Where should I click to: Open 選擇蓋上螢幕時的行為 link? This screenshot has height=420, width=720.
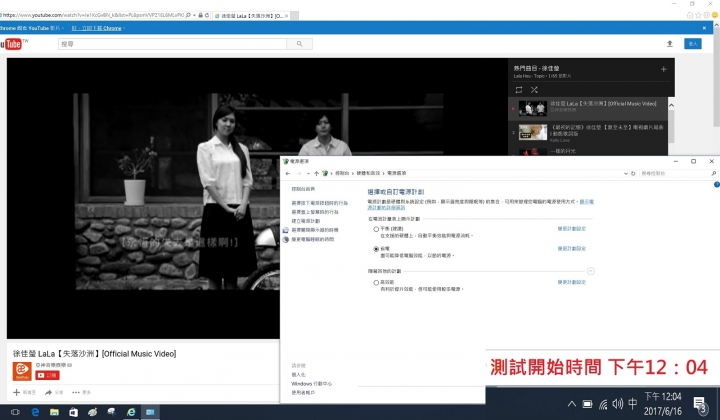point(315,212)
